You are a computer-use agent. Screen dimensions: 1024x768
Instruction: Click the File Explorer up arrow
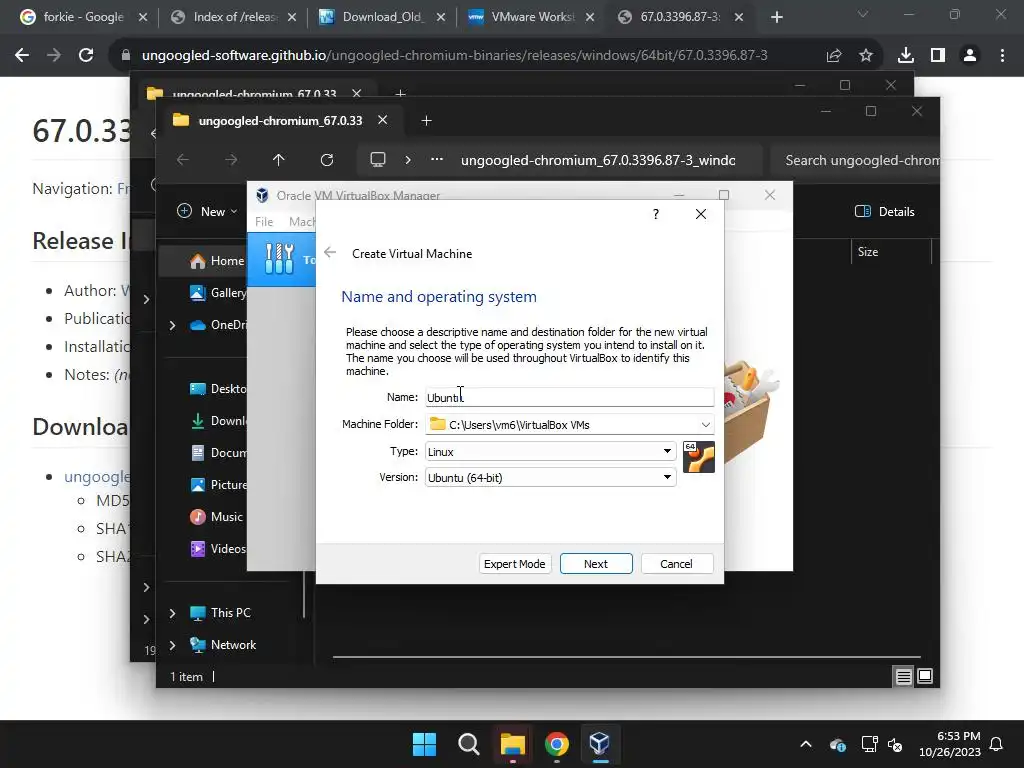coord(279,160)
